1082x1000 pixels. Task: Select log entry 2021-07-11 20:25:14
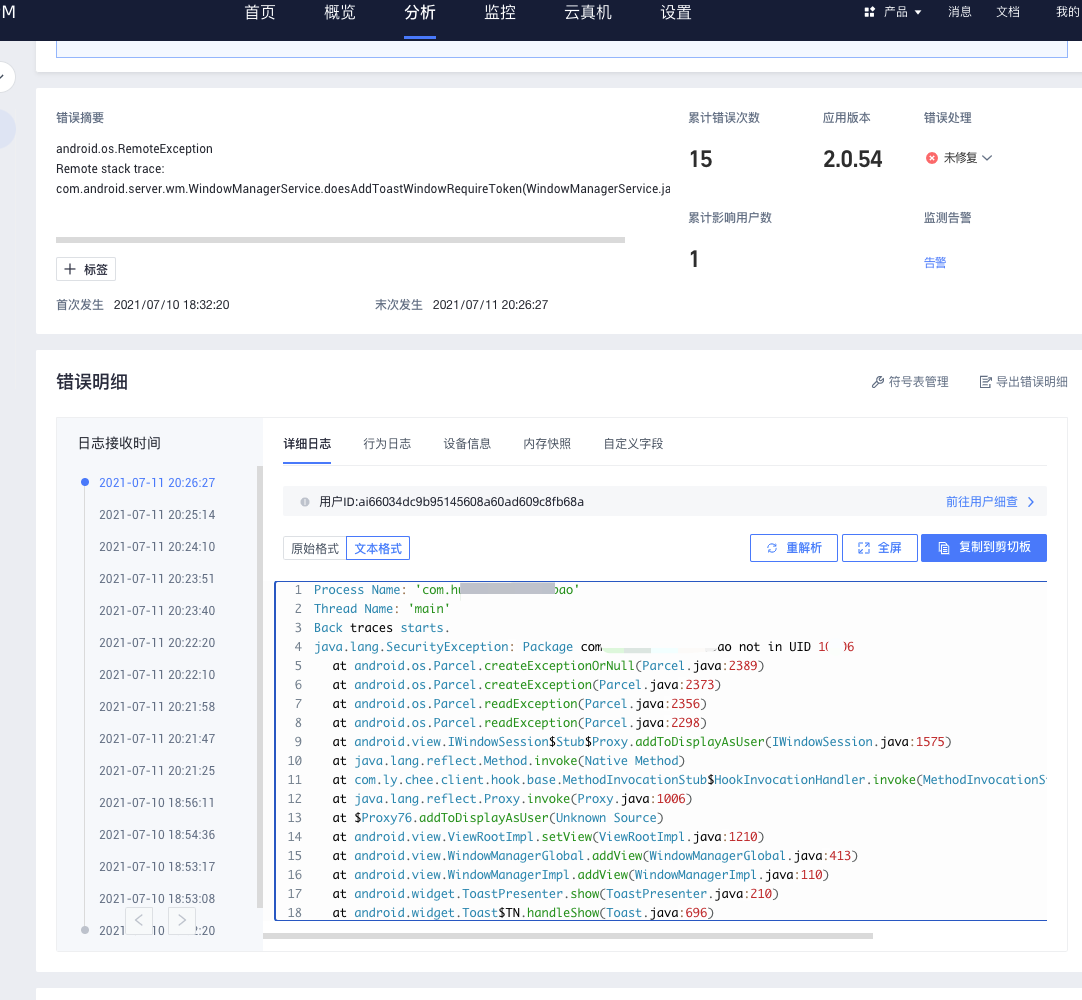click(x=157, y=515)
